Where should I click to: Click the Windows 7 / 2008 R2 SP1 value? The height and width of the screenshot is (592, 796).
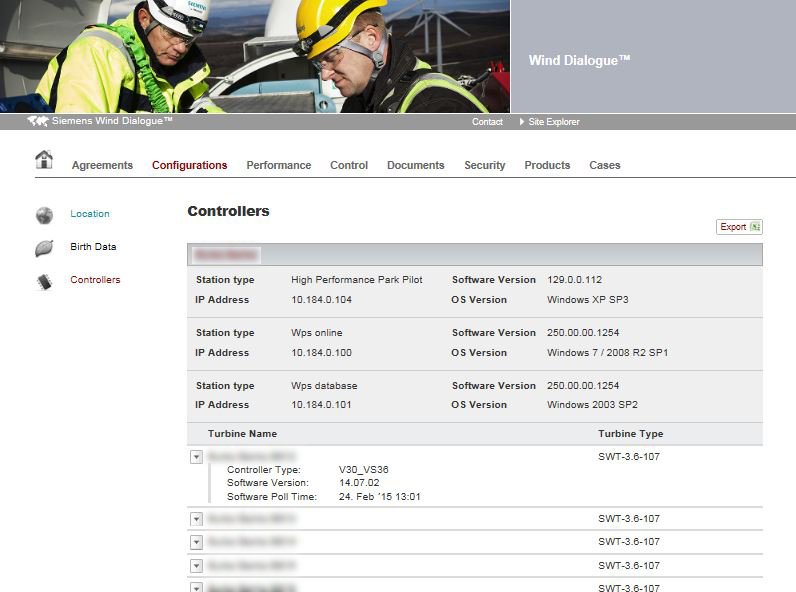pos(608,353)
